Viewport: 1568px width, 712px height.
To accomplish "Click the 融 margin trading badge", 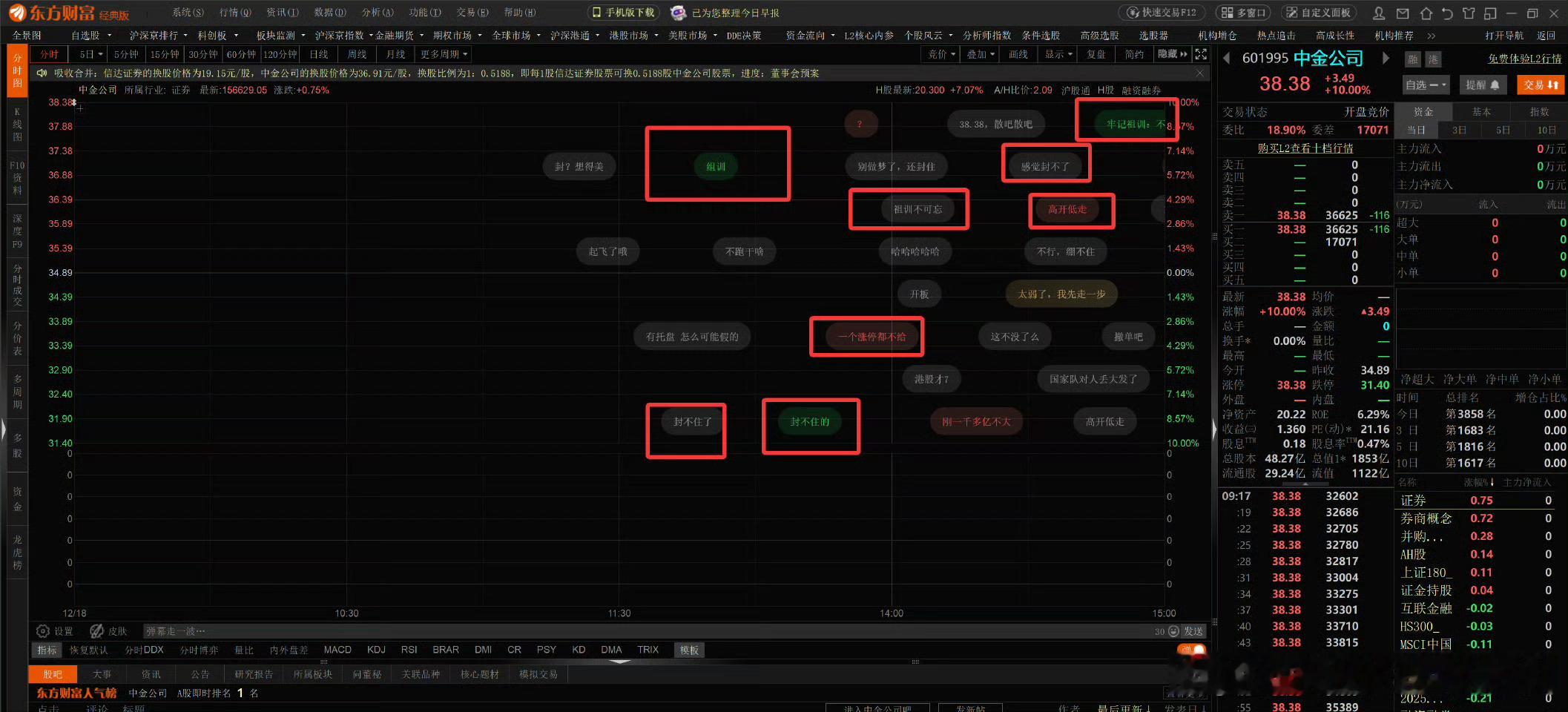I will coord(1413,60).
